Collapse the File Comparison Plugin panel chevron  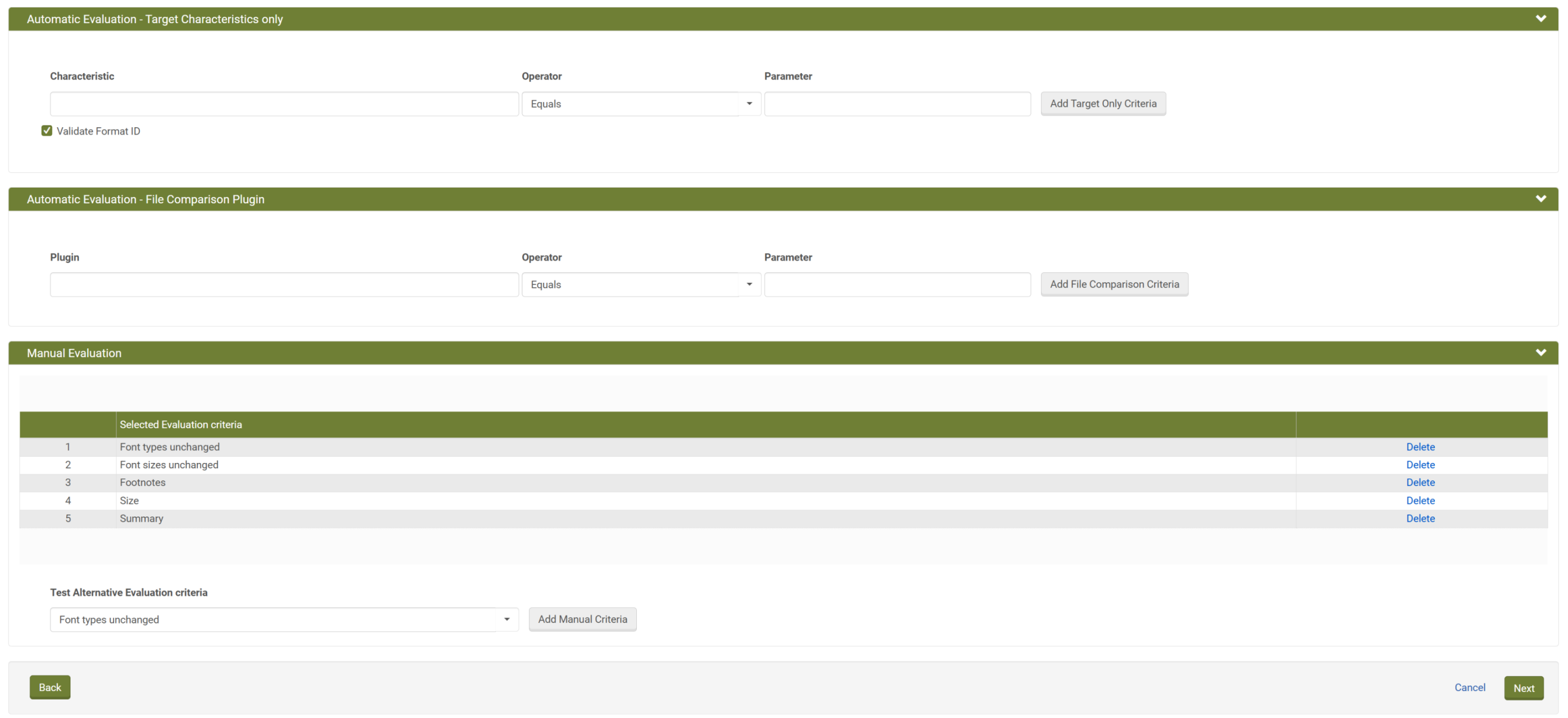pyautogui.click(x=1540, y=199)
